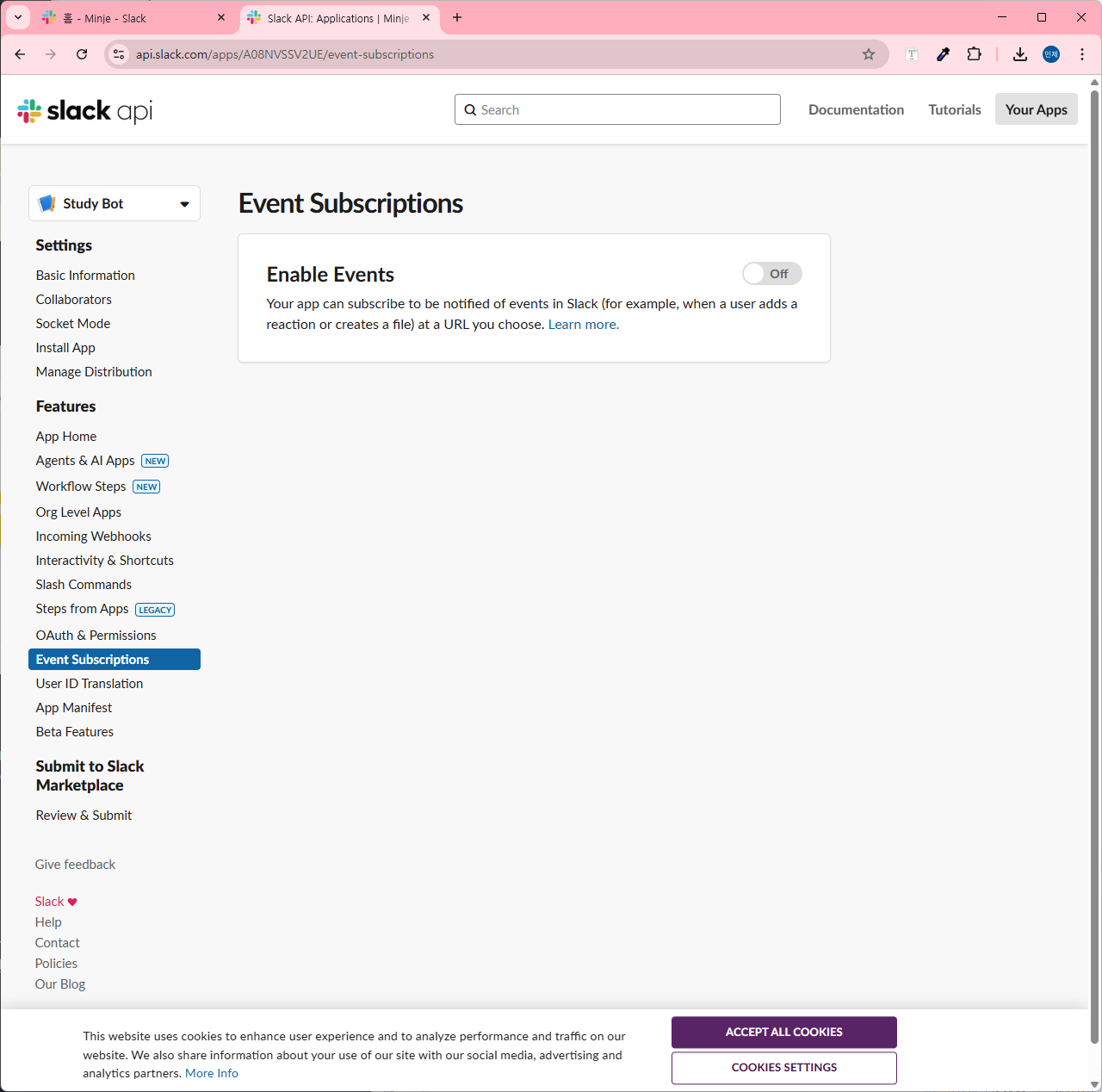
Task: Switch to the Minje - Slack tab
Action: (x=133, y=18)
